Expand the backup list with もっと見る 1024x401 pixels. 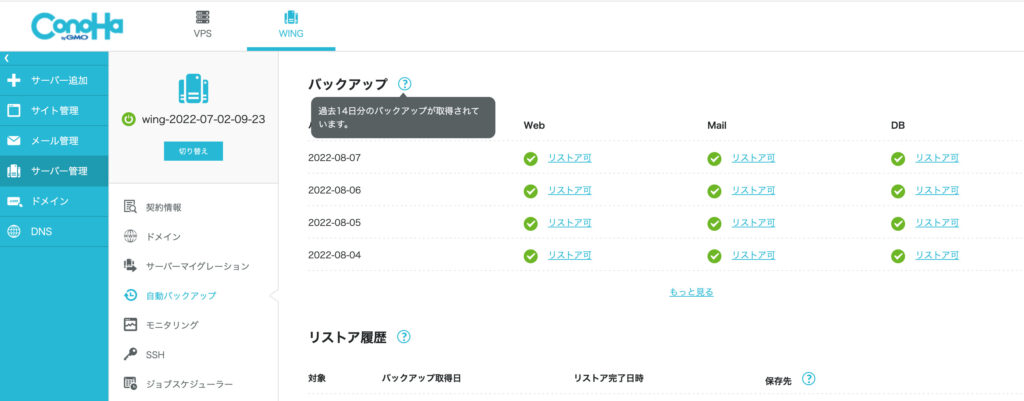point(691,292)
